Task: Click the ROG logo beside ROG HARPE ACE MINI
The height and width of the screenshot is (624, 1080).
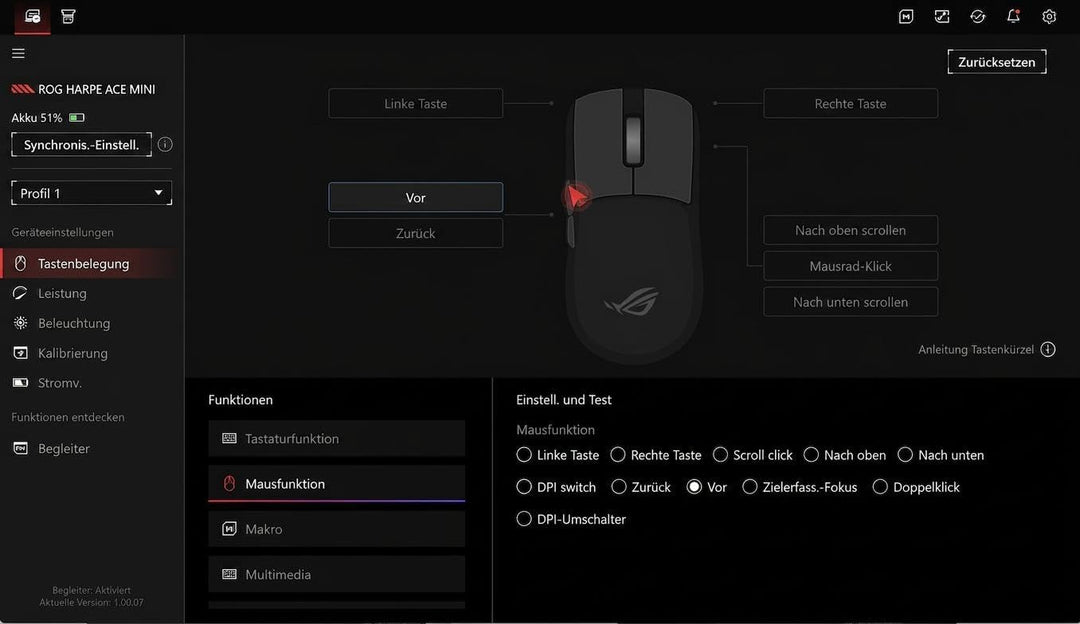Action: tap(22, 89)
